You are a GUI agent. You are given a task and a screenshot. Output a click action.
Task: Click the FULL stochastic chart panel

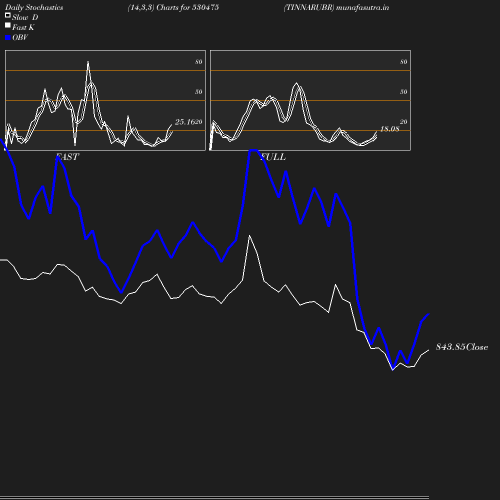click(310, 100)
